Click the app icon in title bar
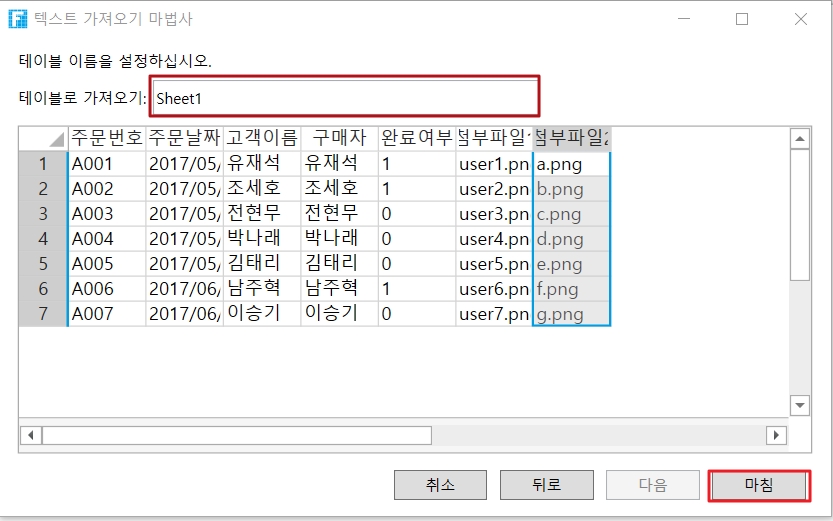Viewport: 833px width, 521px height. pos(17,19)
